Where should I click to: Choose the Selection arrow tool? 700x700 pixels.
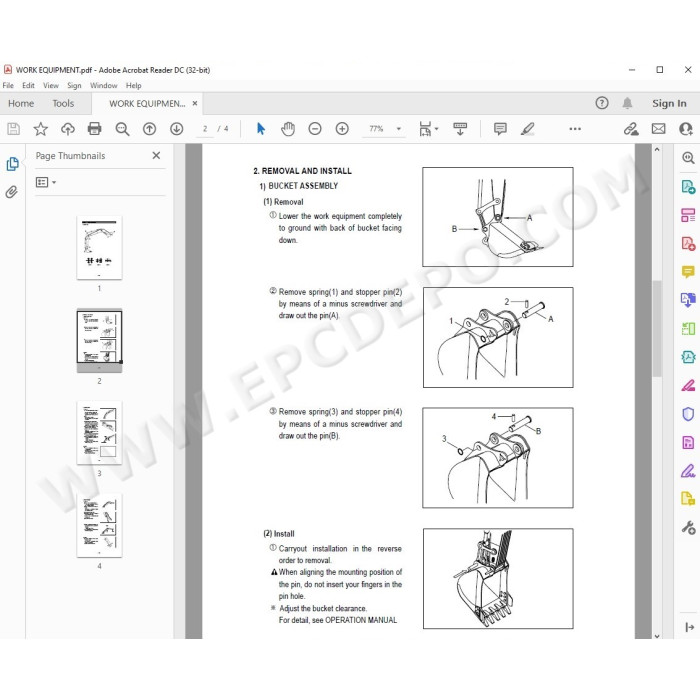pos(261,129)
